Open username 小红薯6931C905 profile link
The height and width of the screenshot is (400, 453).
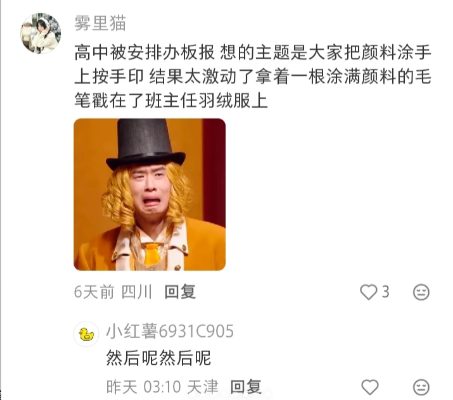pos(170,331)
